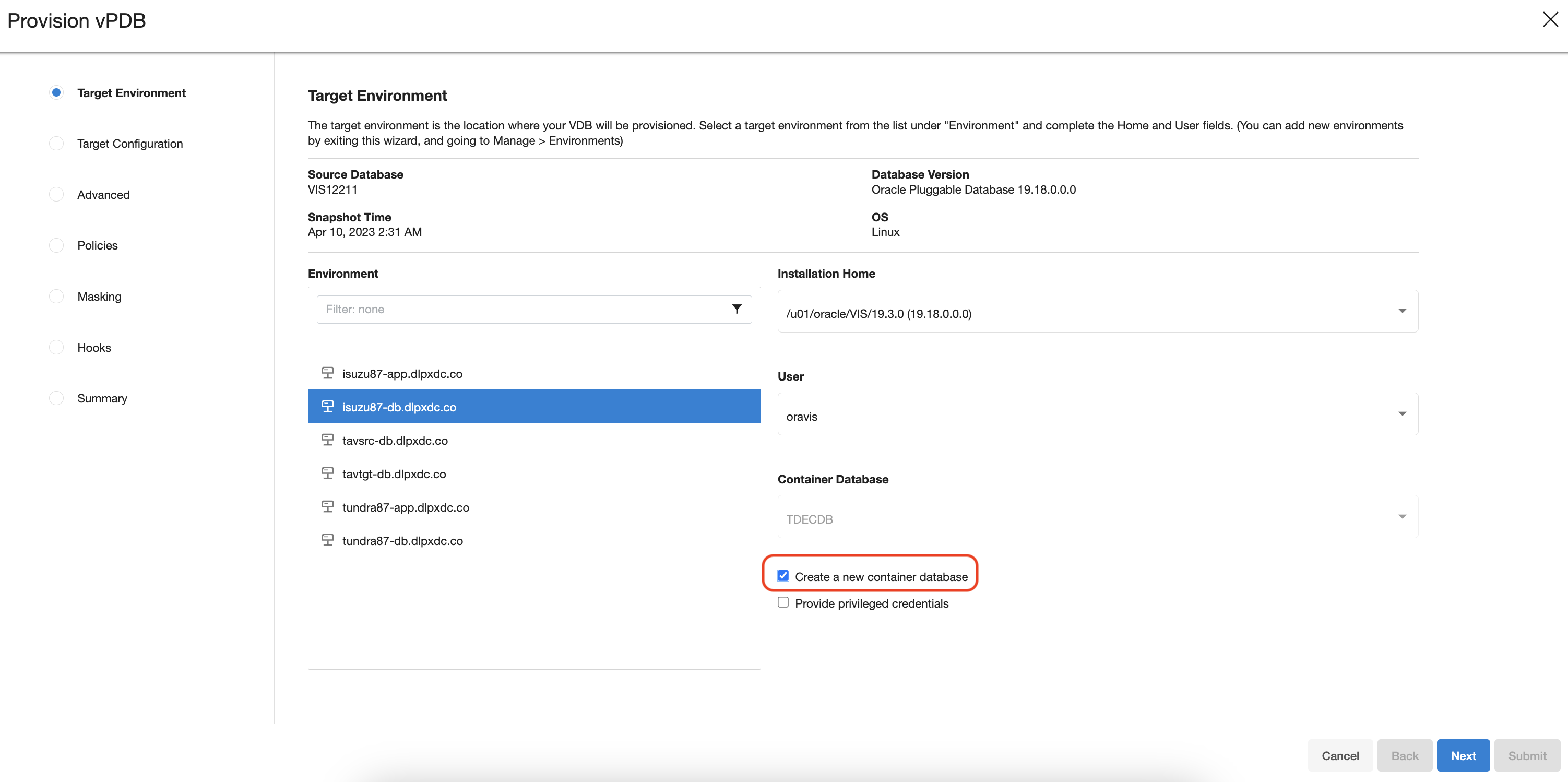Click host icon beside isuzu87-db.dlpxdc.co

click(x=327, y=407)
